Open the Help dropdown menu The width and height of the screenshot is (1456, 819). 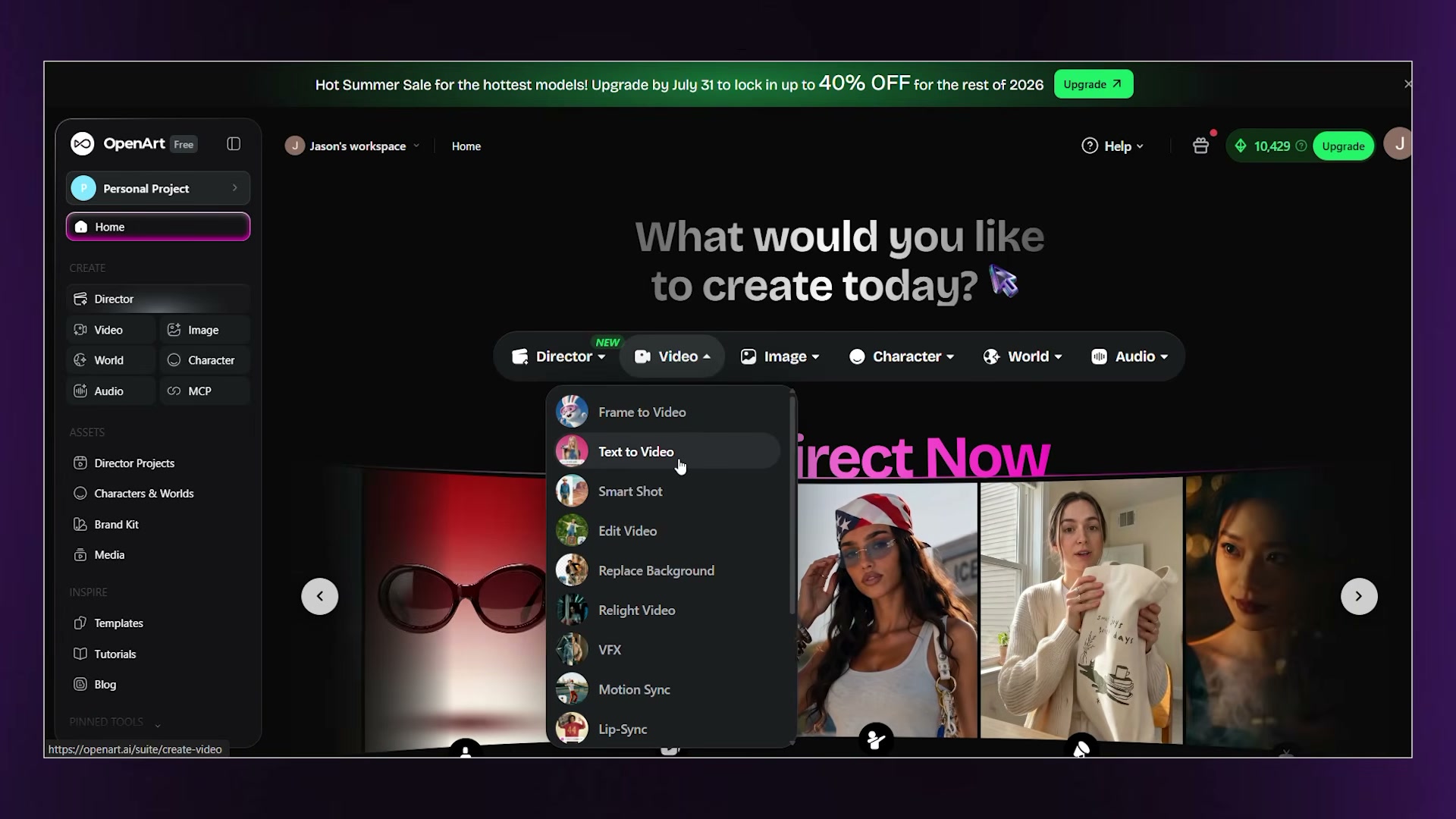1112,146
